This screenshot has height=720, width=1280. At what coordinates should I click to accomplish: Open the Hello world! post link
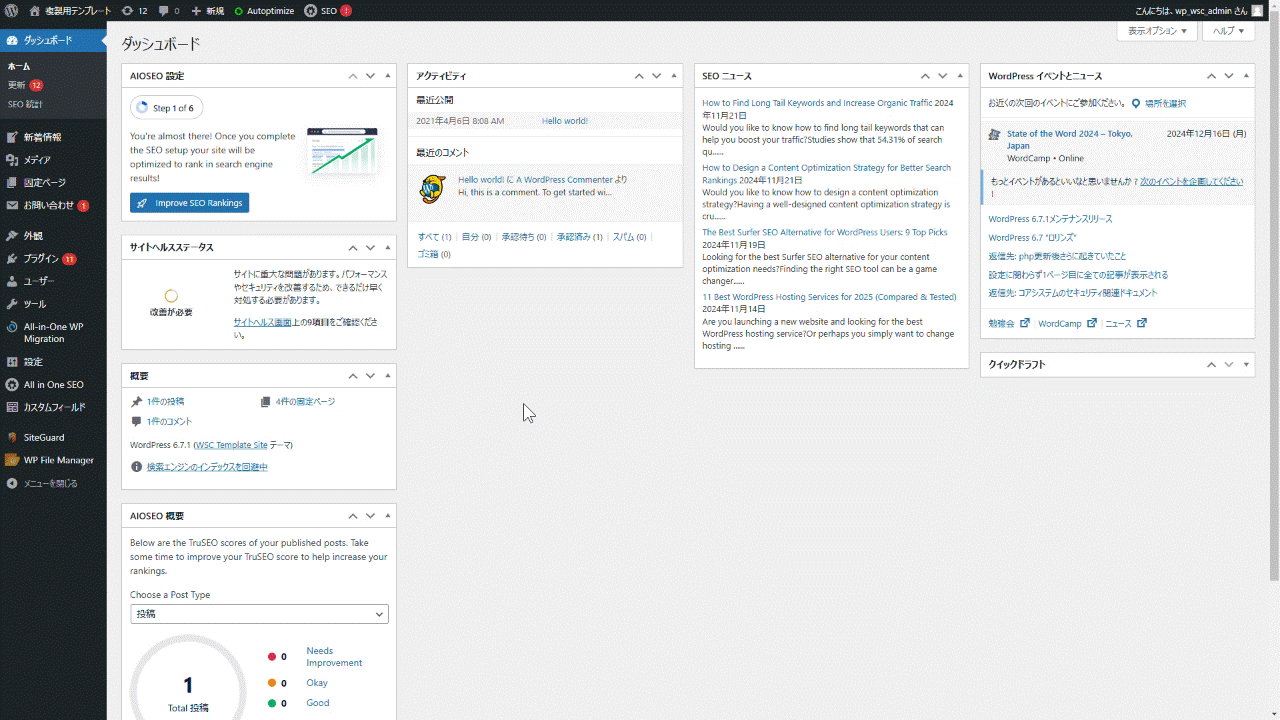point(565,121)
